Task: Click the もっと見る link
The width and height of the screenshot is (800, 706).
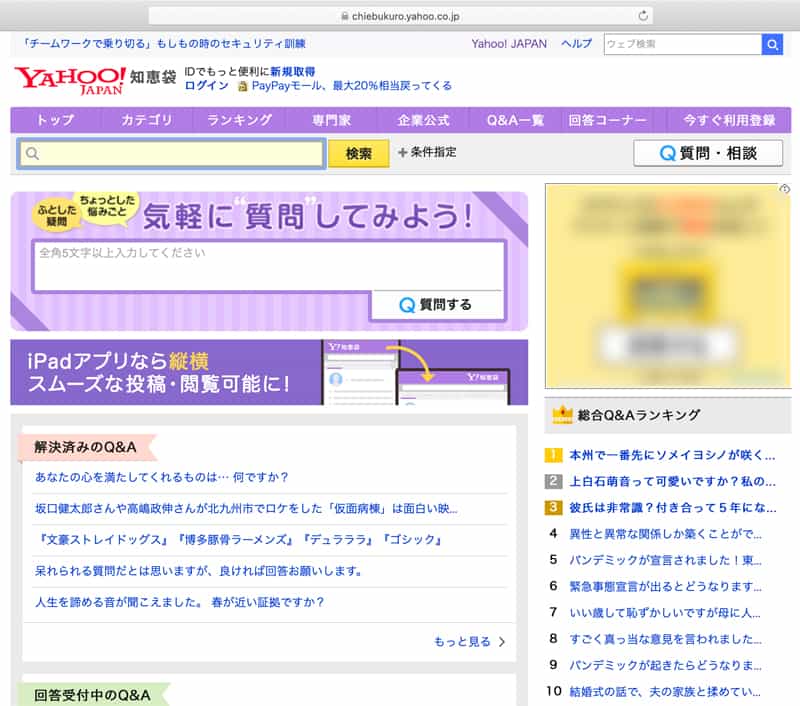Action: pyautogui.click(x=469, y=642)
